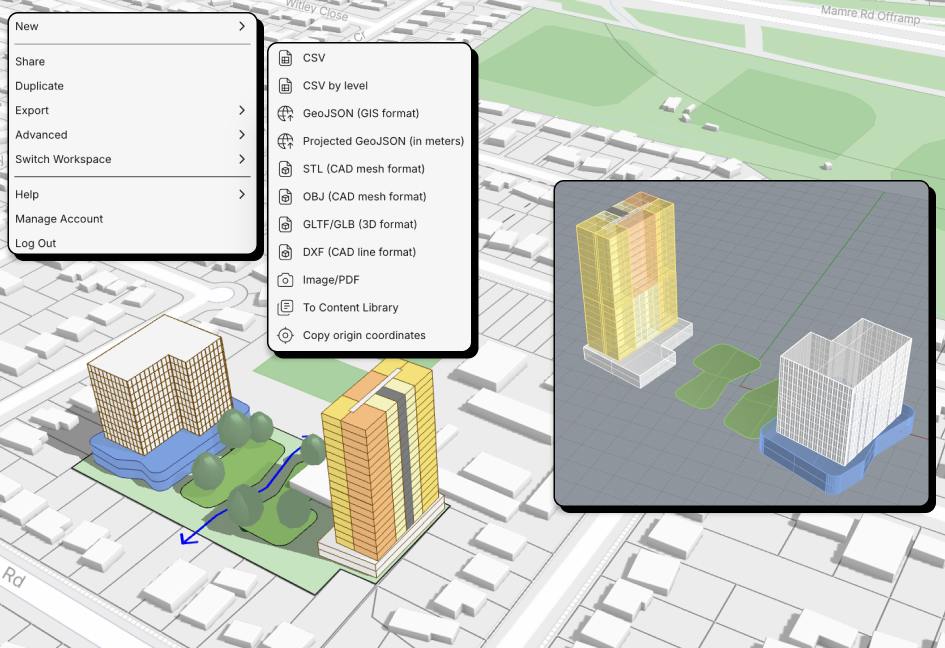Expand the Help submenu chevron
Viewport: 945px width, 648px height.
(x=242, y=194)
